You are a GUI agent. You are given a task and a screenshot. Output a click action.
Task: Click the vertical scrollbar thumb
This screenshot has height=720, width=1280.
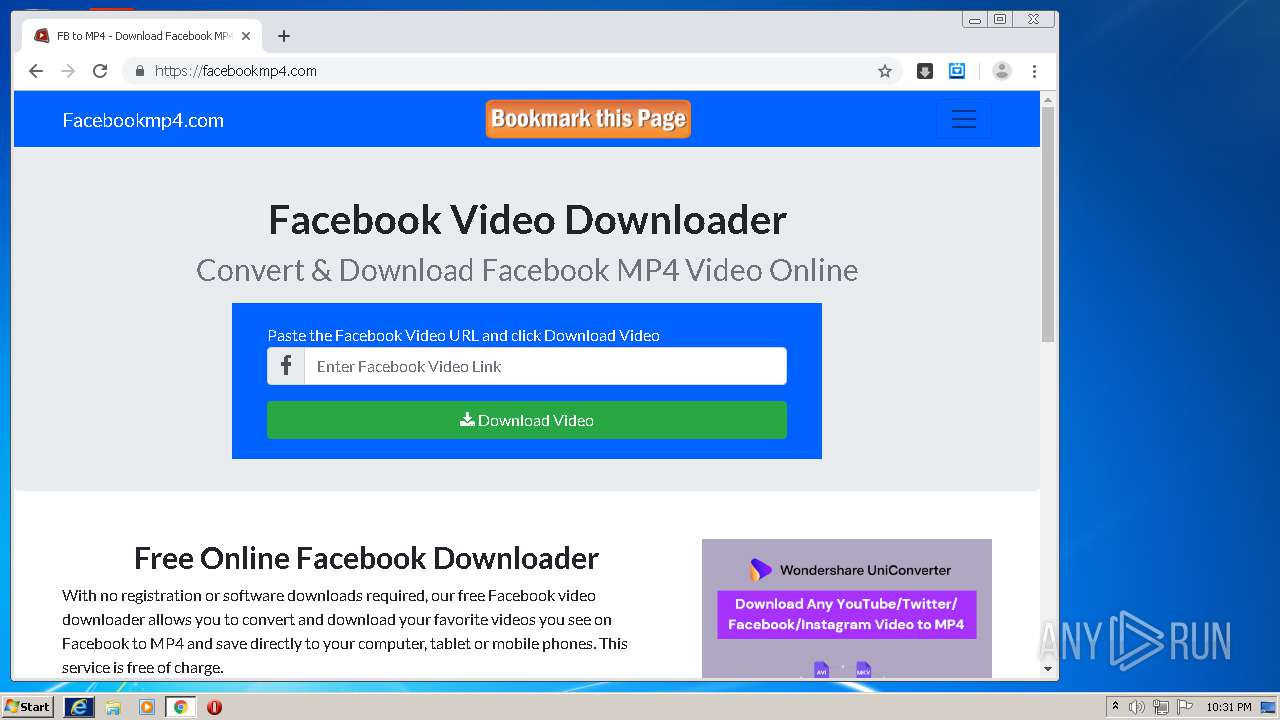[x=1048, y=224]
